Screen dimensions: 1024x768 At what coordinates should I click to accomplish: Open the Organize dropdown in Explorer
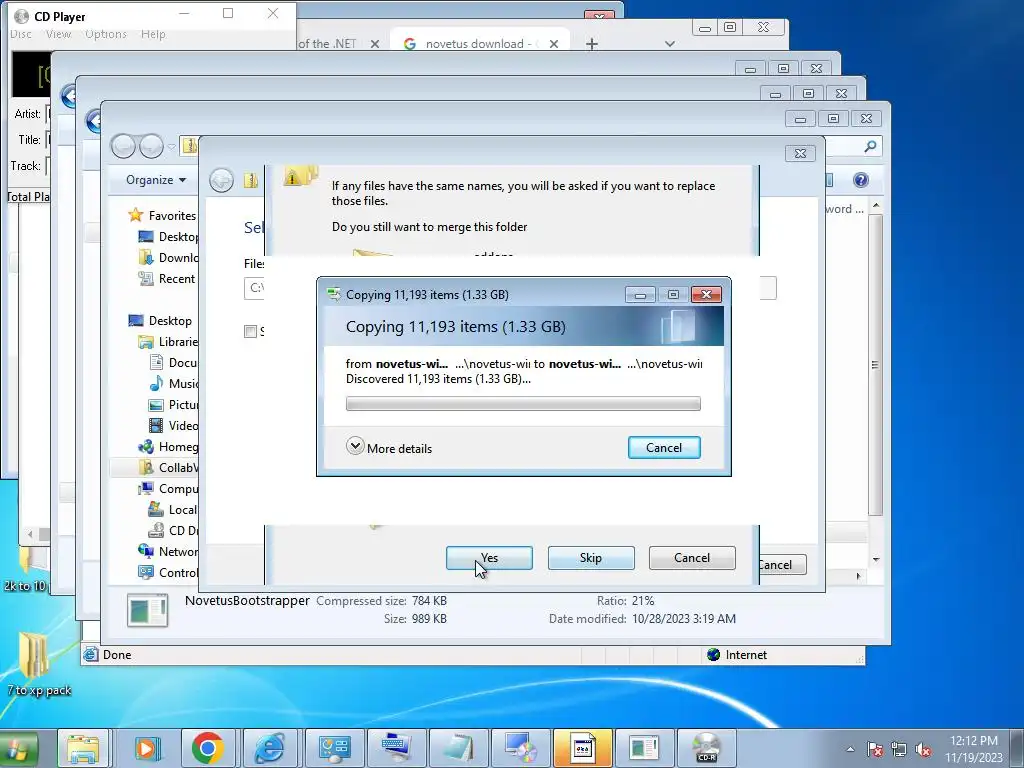pyautogui.click(x=156, y=180)
